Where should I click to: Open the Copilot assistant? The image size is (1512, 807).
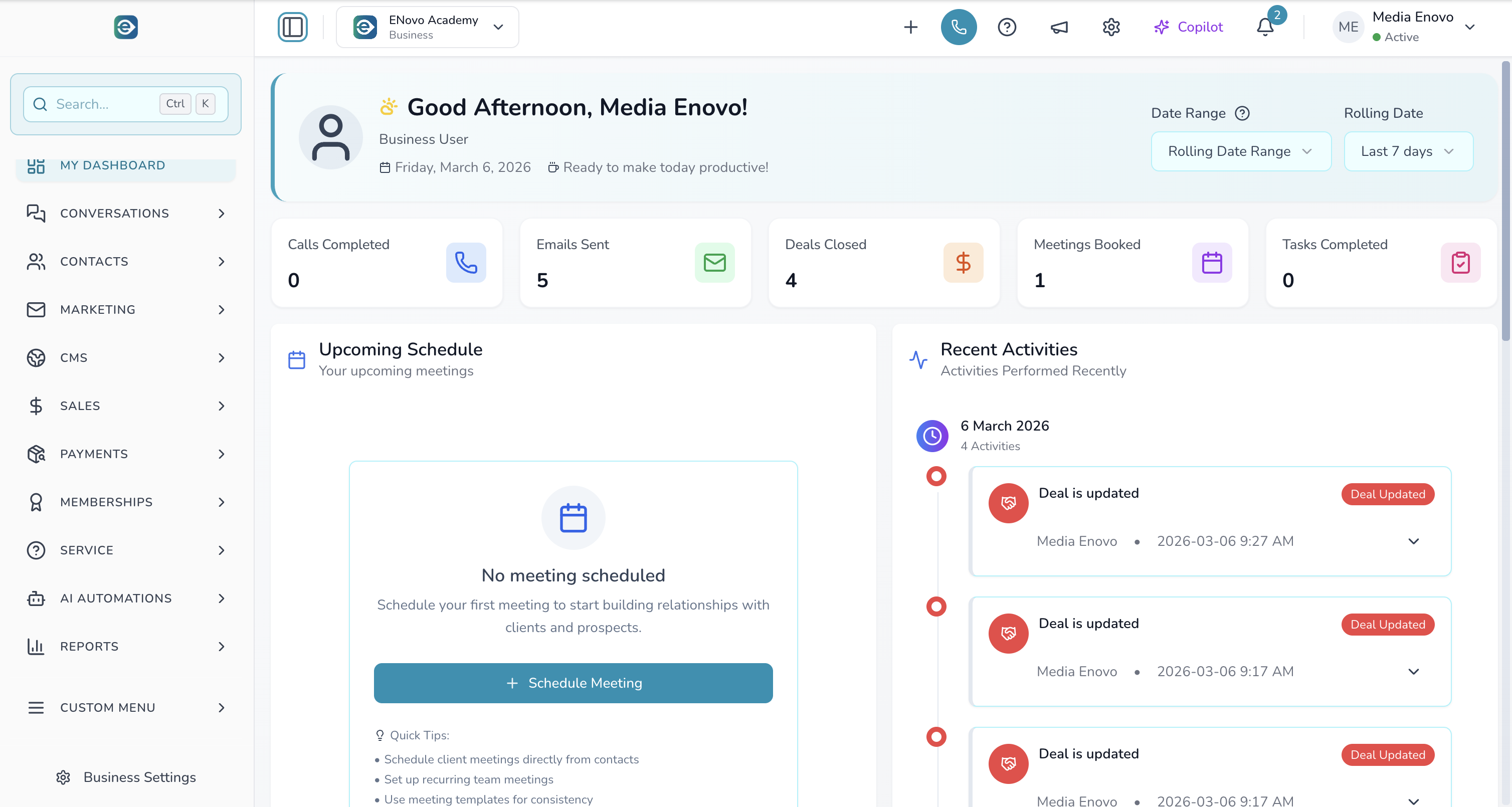click(x=1188, y=27)
